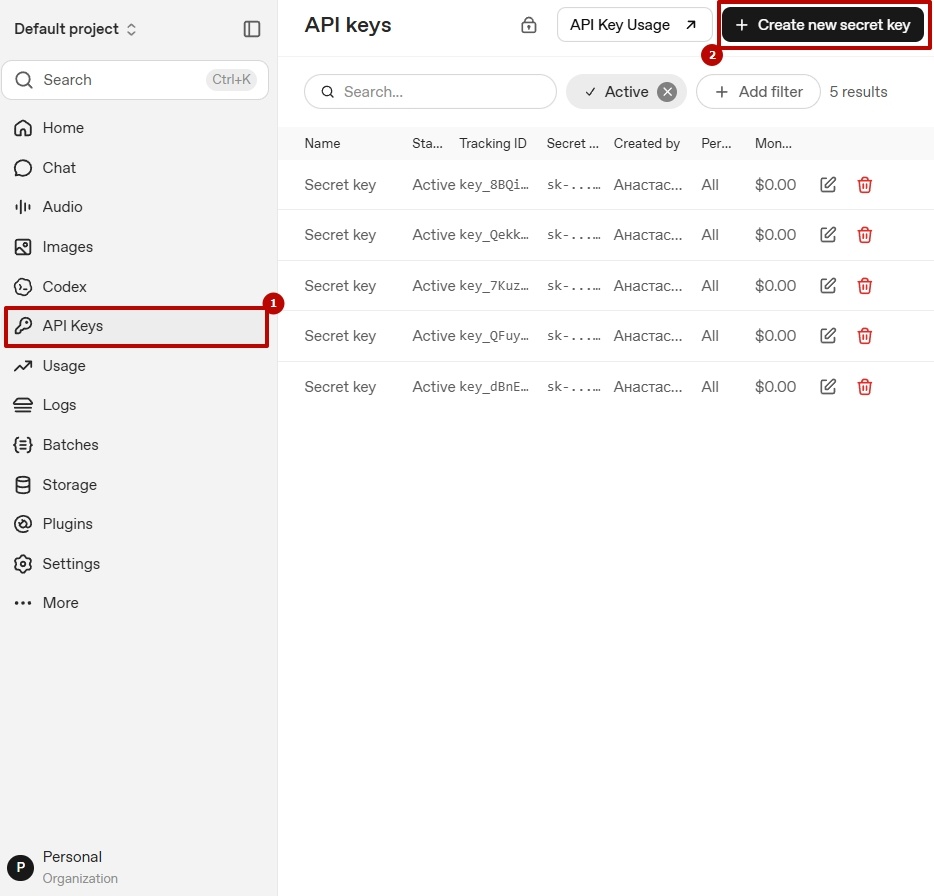Screen dimensions: 934x896
Task: Focus the sidebar Search field
Action: pyautogui.click(x=135, y=80)
